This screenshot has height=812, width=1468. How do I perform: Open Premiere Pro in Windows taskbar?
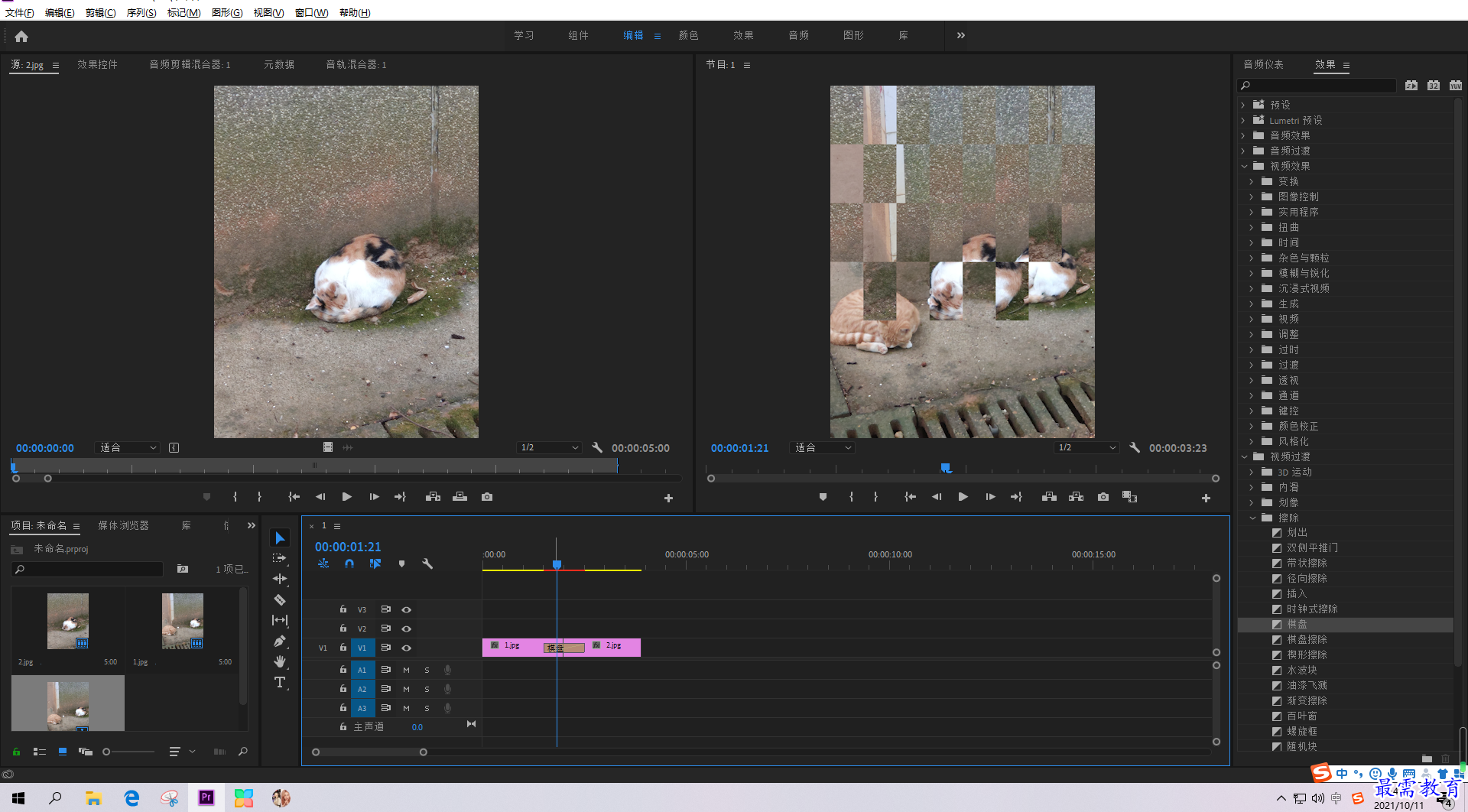pos(206,797)
